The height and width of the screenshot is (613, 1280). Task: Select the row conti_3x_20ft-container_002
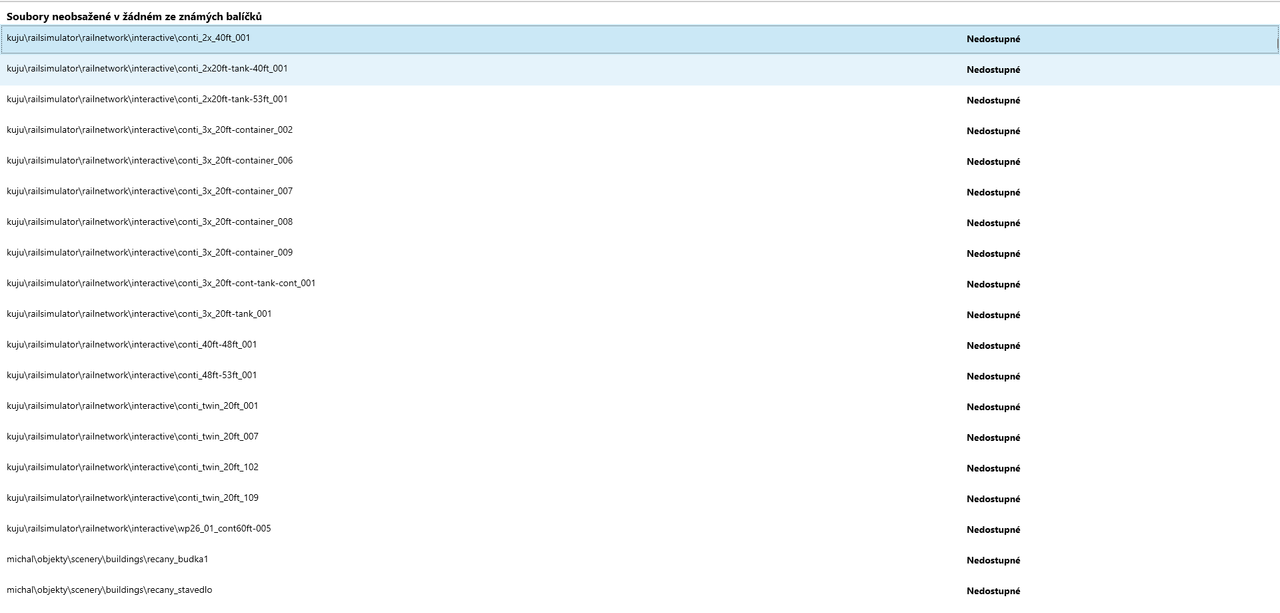(x=640, y=131)
